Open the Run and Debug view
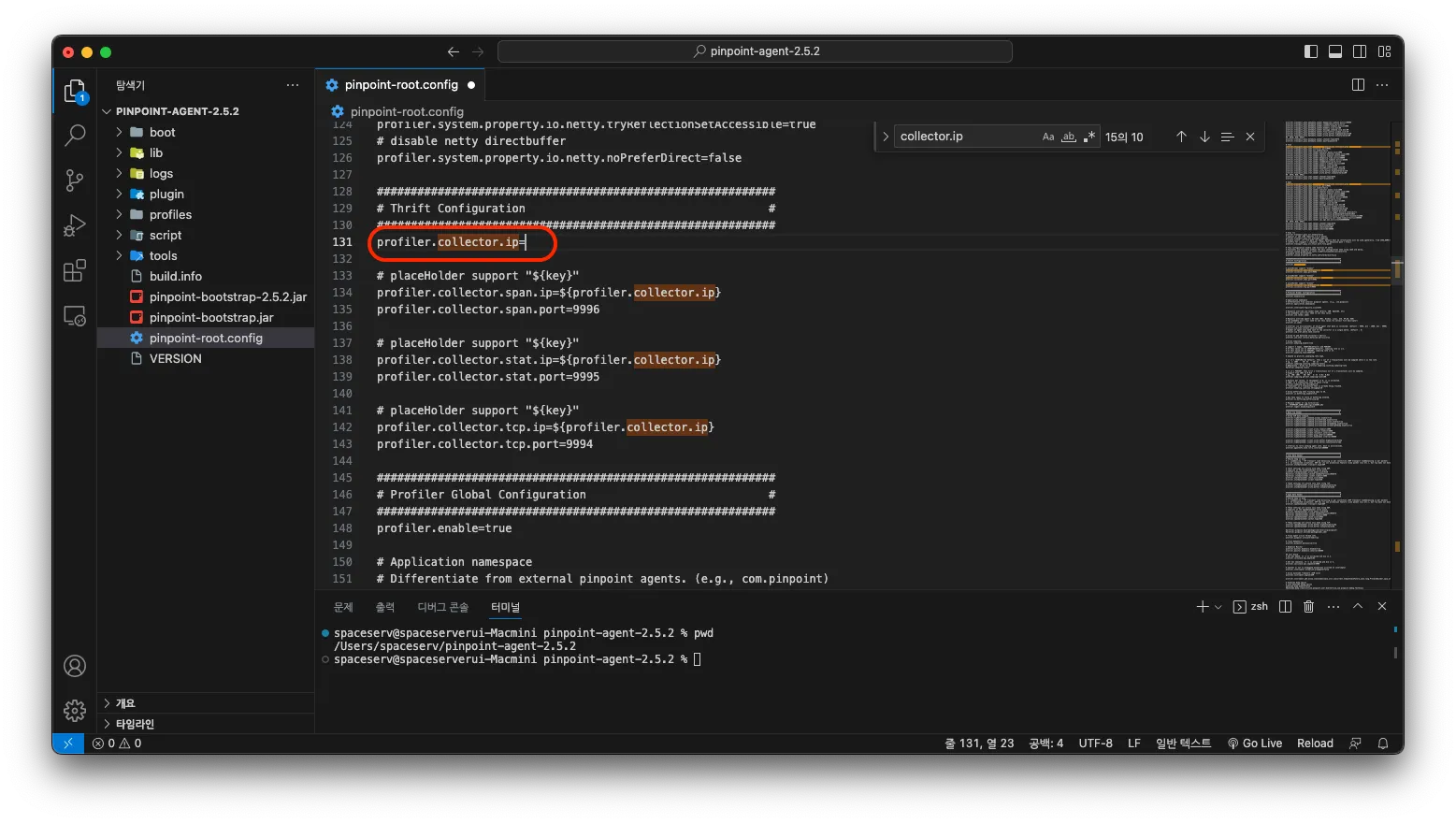This screenshot has height=823, width=1456. (x=75, y=225)
